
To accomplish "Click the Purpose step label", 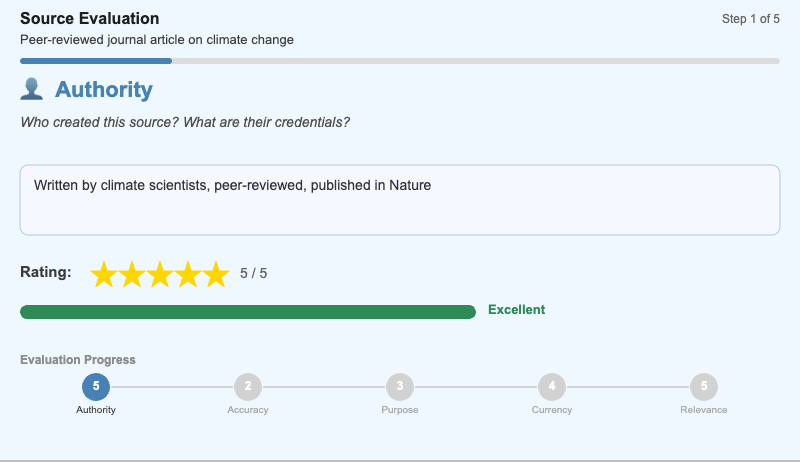I will 400,410.
